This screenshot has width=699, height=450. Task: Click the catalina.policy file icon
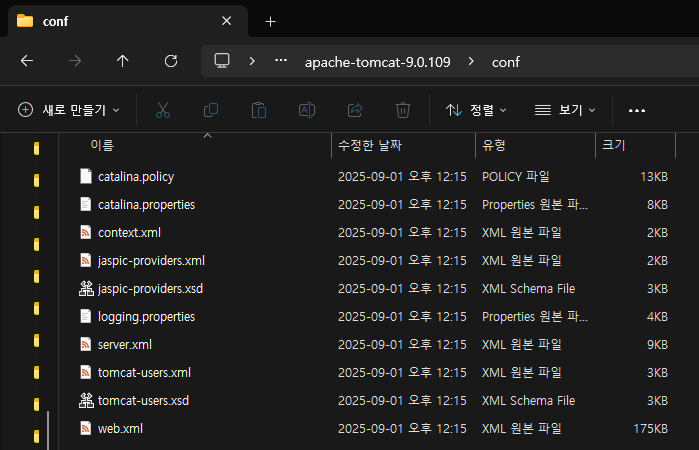click(x=86, y=176)
